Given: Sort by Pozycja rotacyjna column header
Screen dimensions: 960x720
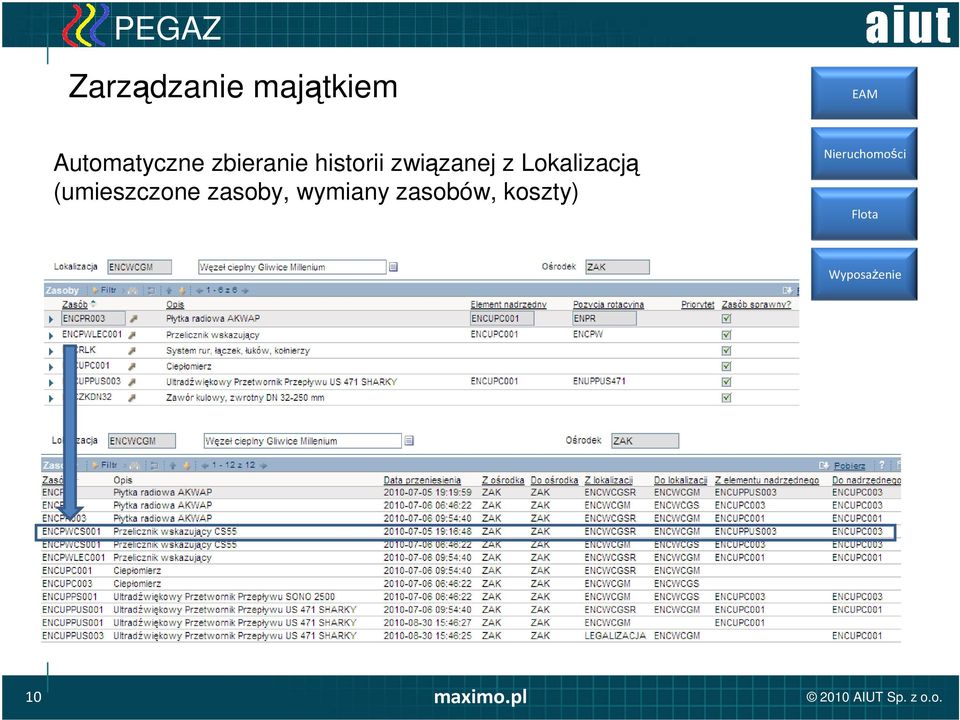Looking at the screenshot, I should (x=608, y=304).
